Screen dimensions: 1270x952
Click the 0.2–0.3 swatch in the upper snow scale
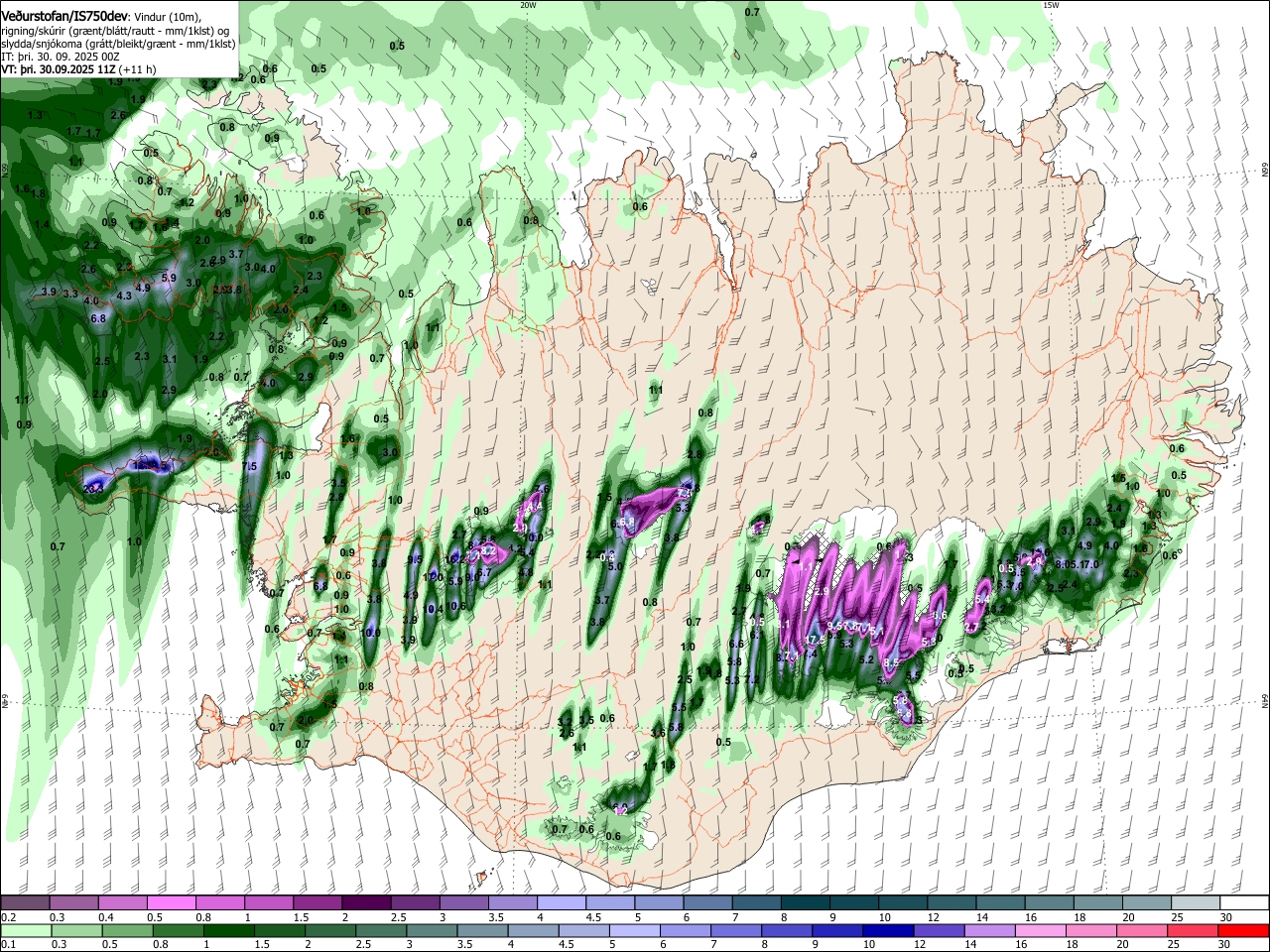pos(25,903)
